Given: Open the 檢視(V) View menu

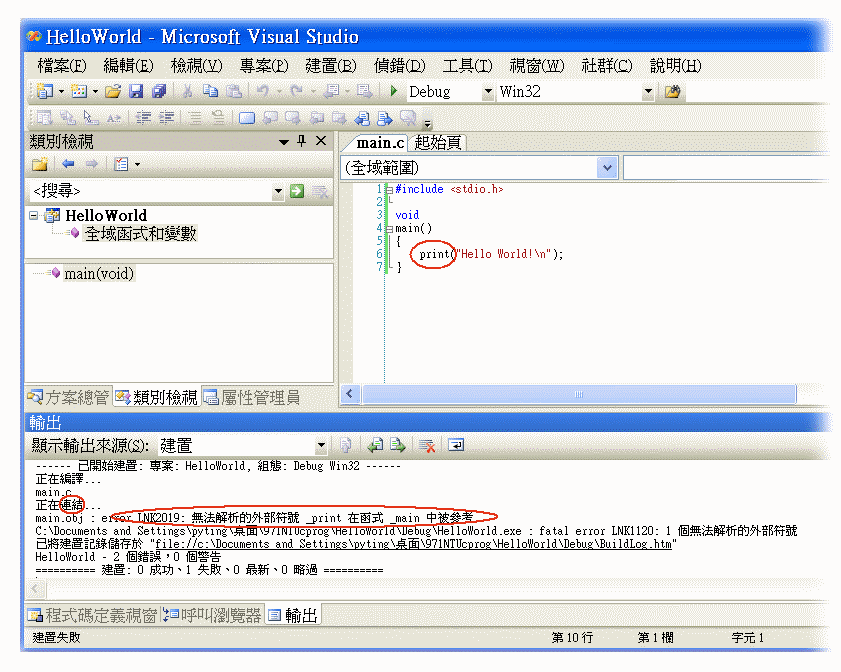Looking at the screenshot, I should (x=196, y=66).
